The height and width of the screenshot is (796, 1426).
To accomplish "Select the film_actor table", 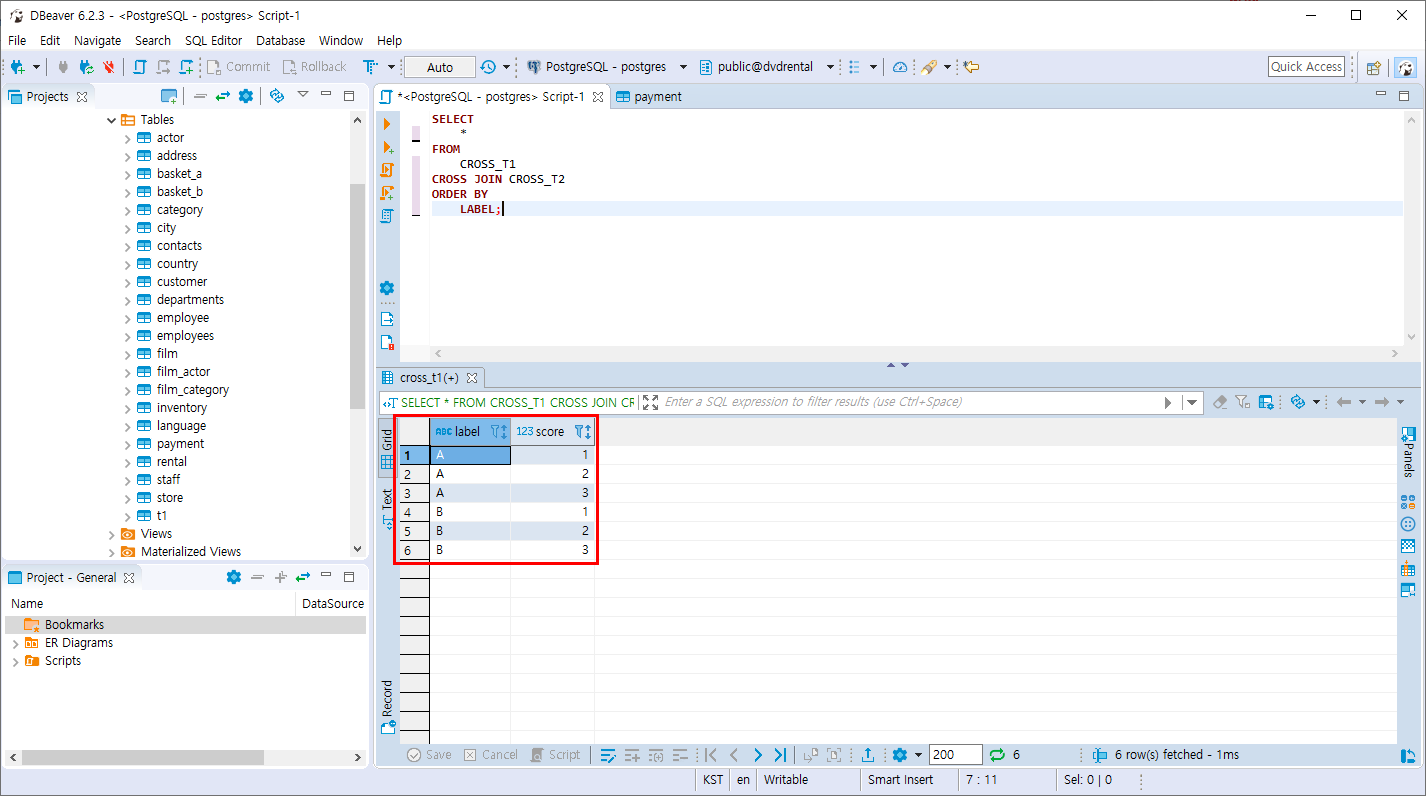I will click(x=183, y=372).
